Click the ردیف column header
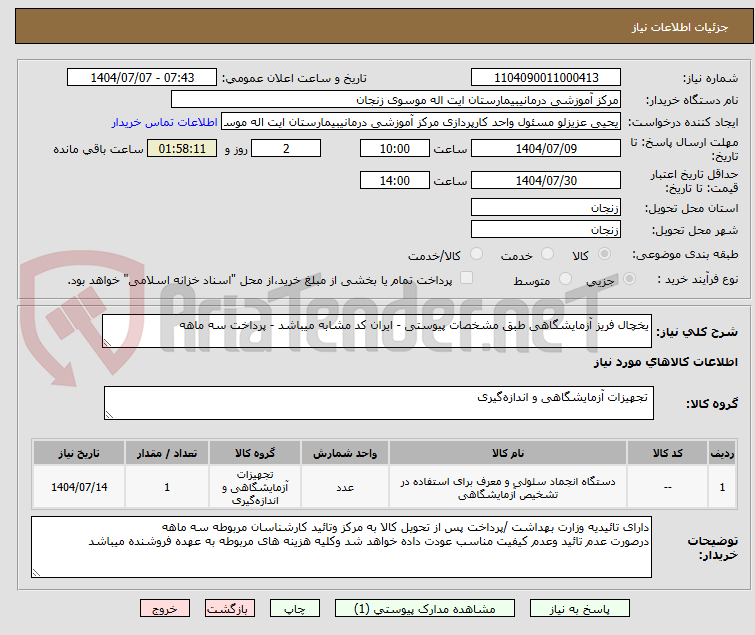 click(722, 453)
